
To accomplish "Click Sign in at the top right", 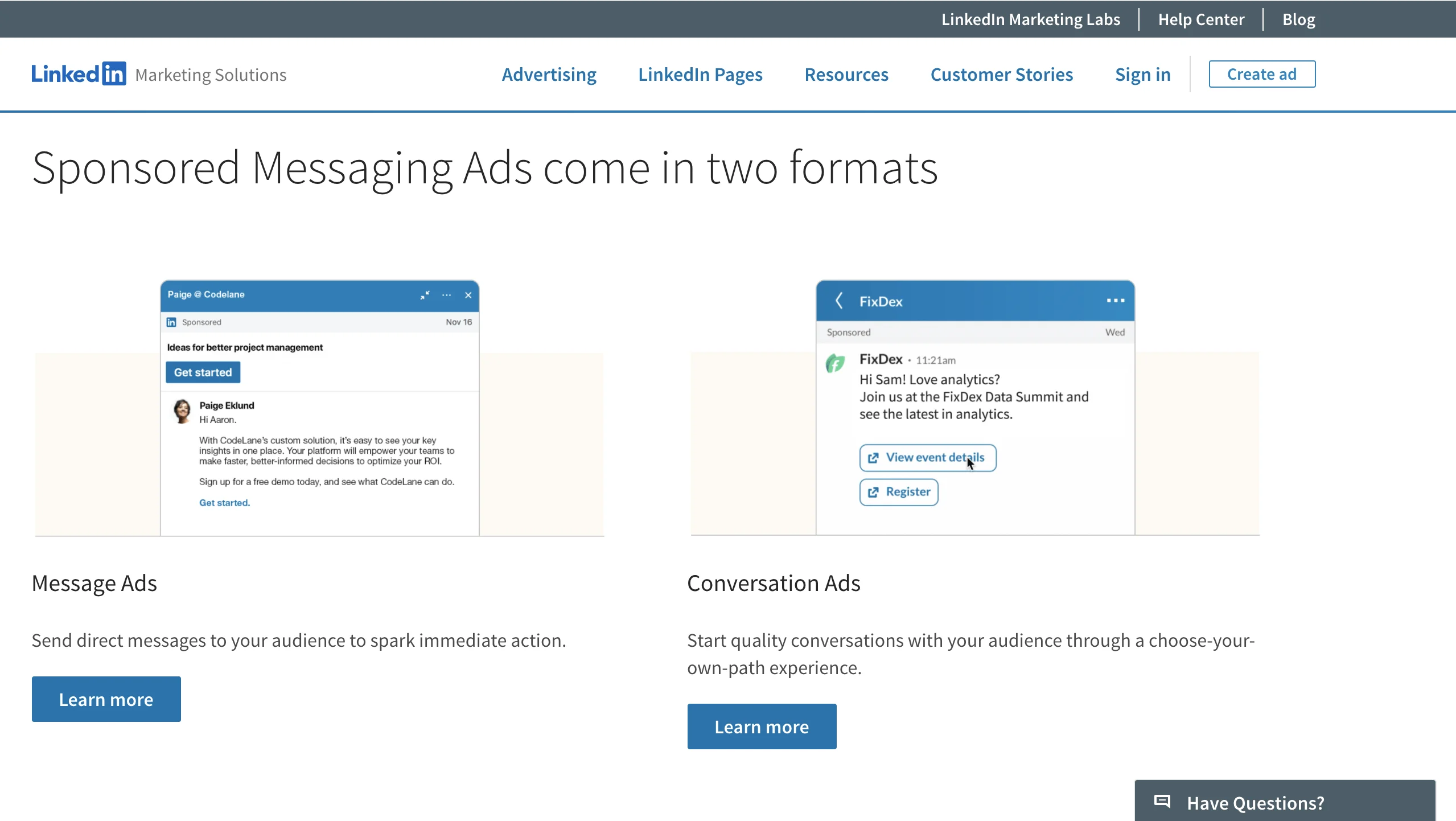I will pyautogui.click(x=1142, y=74).
